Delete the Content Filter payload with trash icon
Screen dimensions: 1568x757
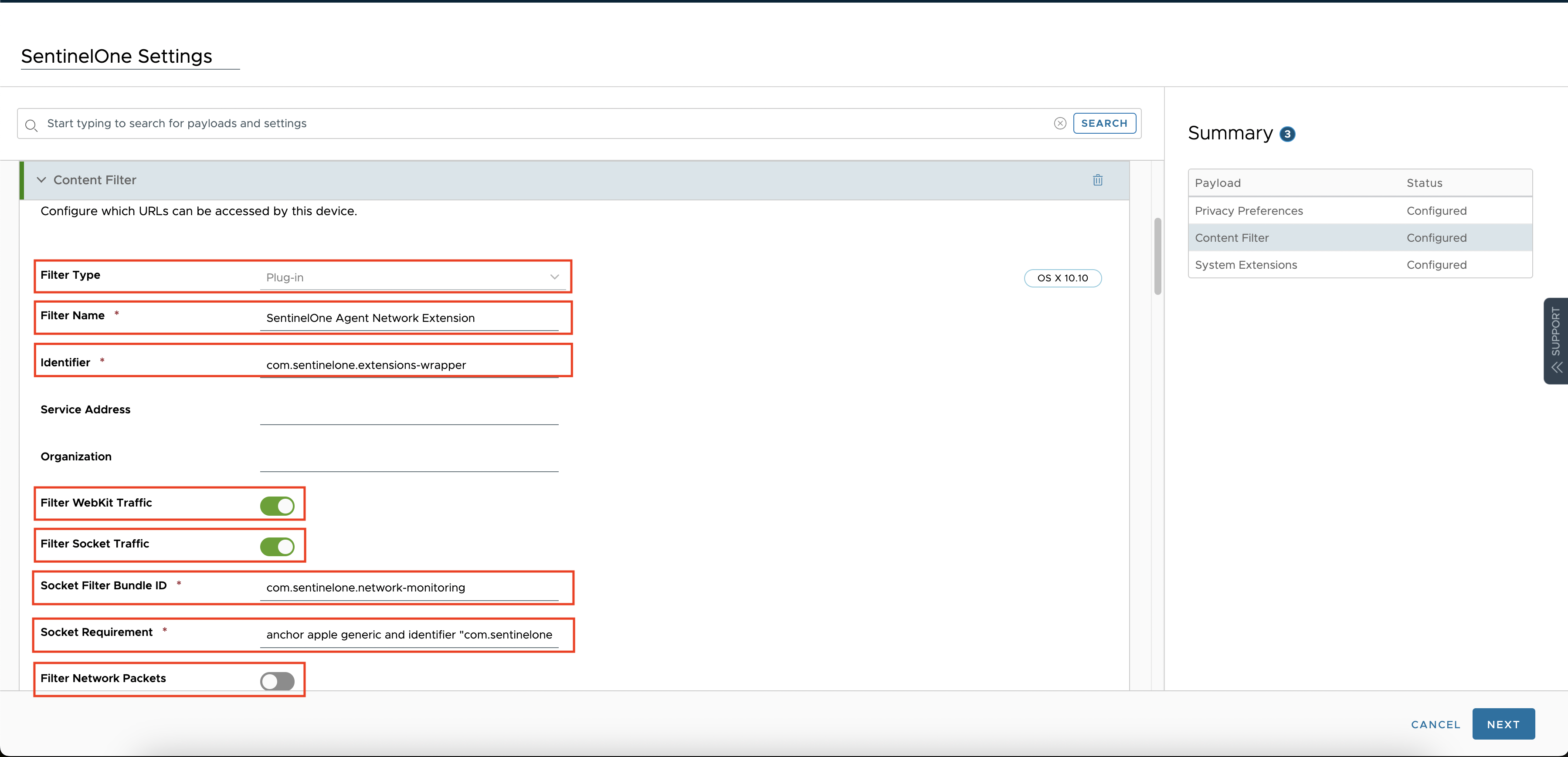1097,180
